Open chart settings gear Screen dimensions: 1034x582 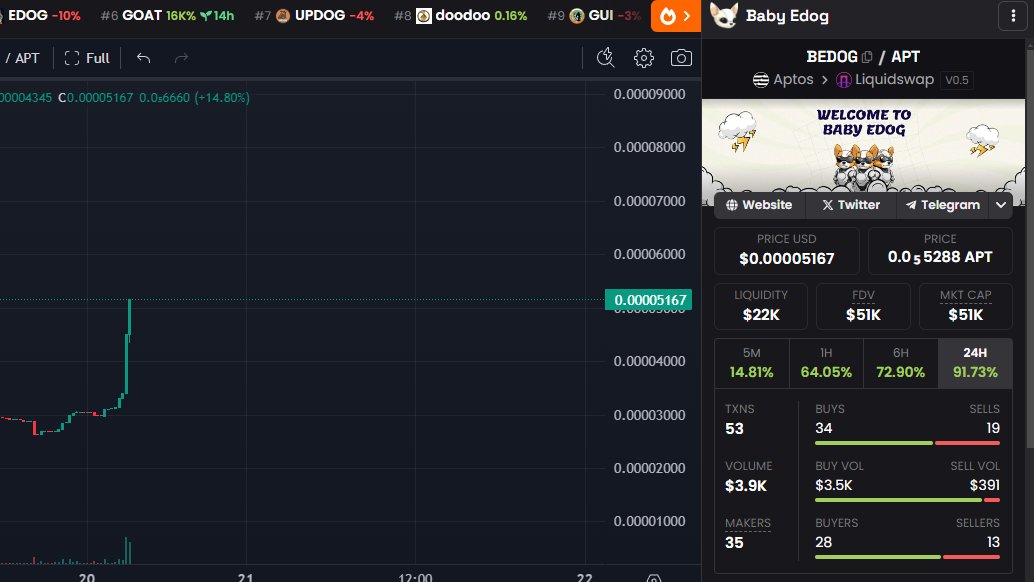644,58
